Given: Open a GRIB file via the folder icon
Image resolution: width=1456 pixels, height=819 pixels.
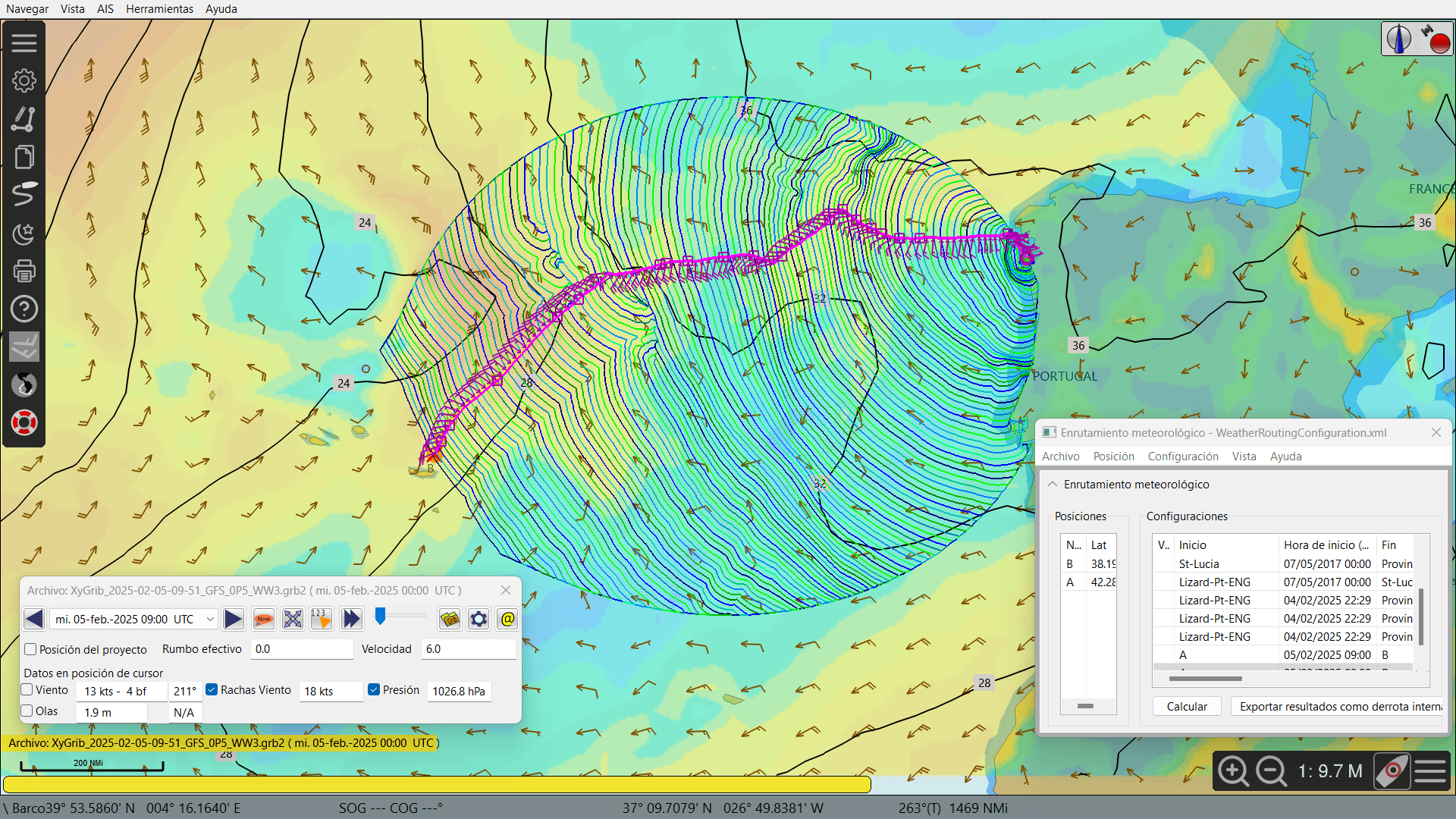Looking at the screenshot, I should point(450,619).
